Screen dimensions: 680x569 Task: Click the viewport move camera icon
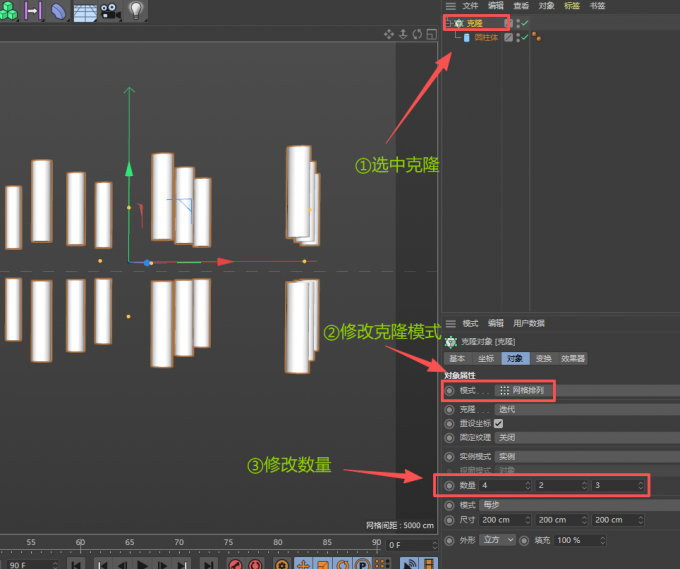point(389,34)
